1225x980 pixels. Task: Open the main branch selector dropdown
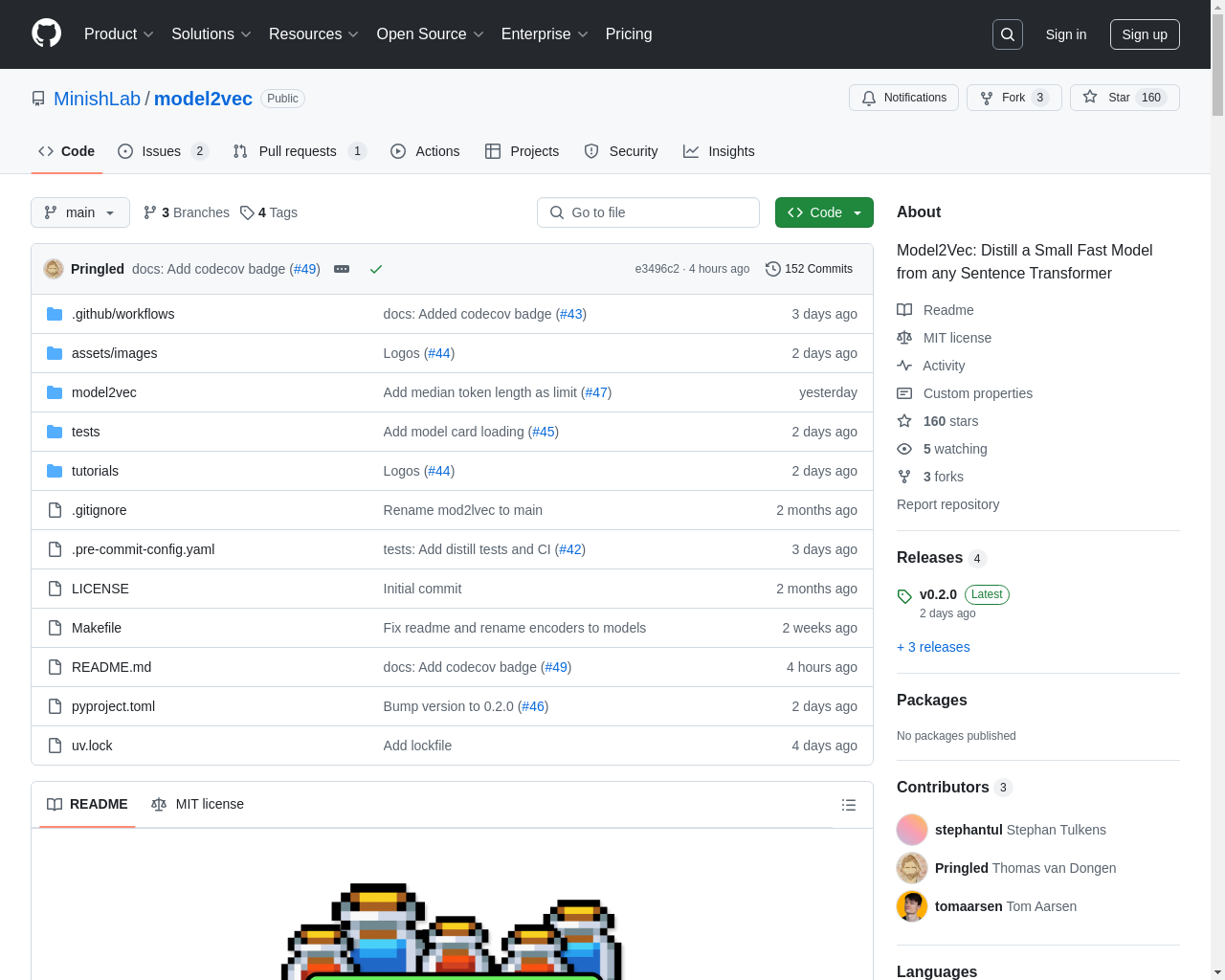coord(80,212)
